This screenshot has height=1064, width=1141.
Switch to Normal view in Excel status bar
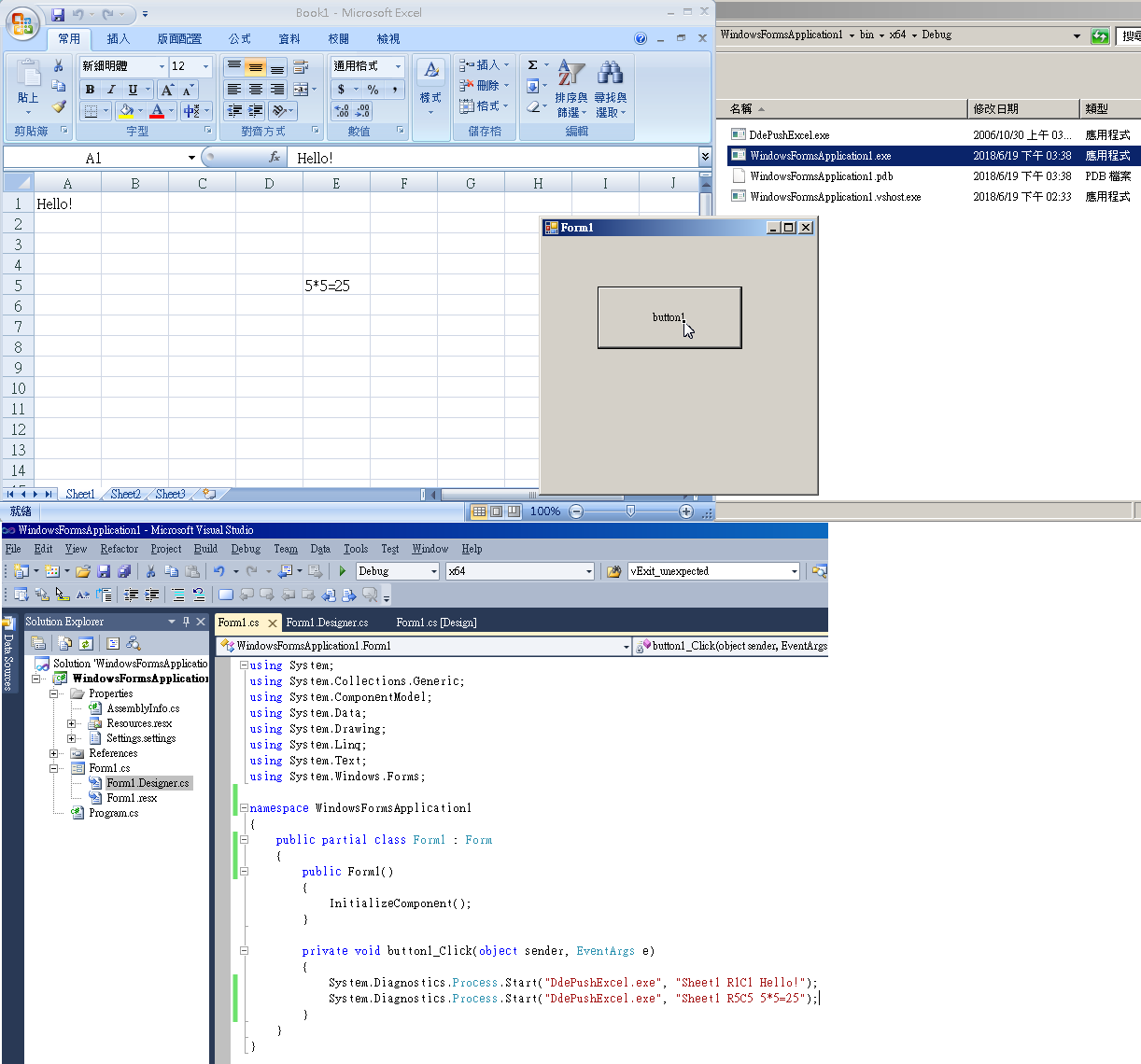(479, 511)
